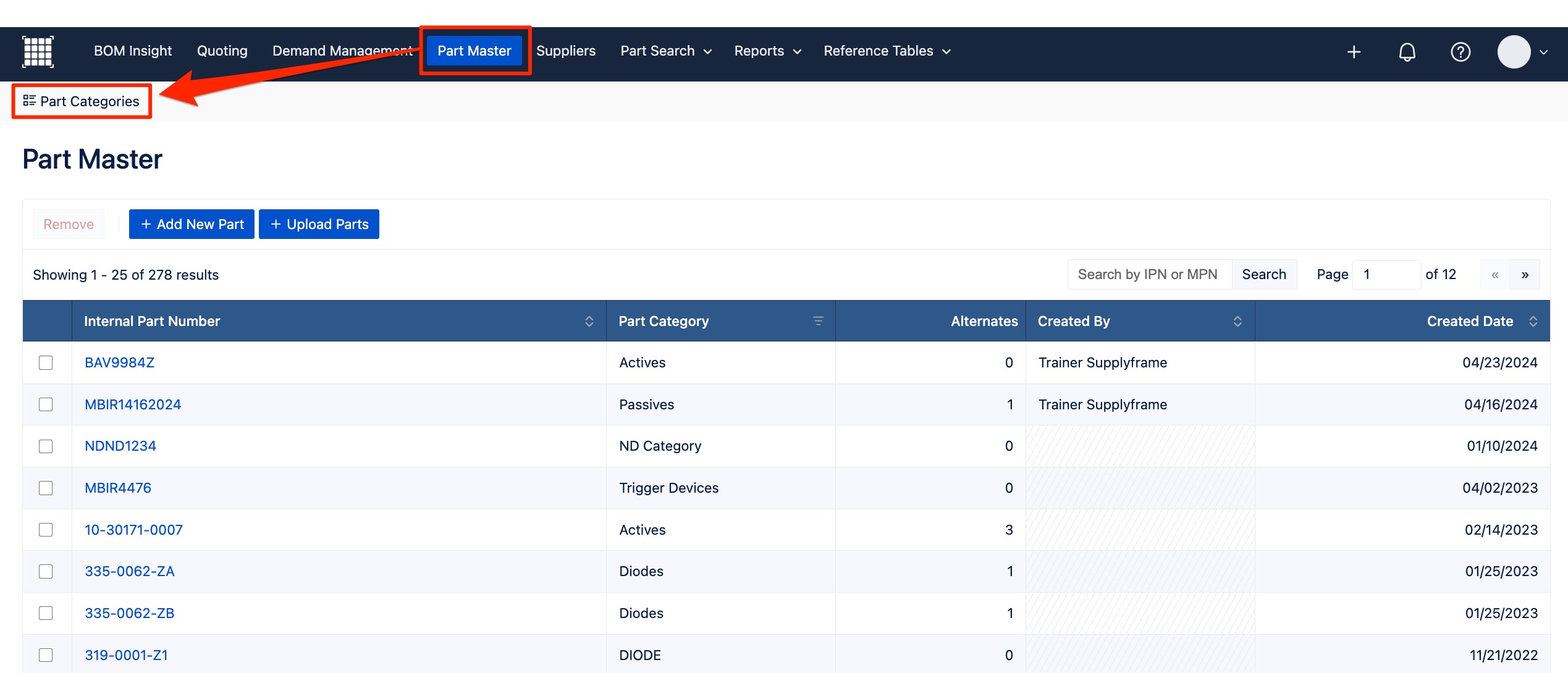Open the Part Categories submenu item
1568x673 pixels.
coord(82,101)
